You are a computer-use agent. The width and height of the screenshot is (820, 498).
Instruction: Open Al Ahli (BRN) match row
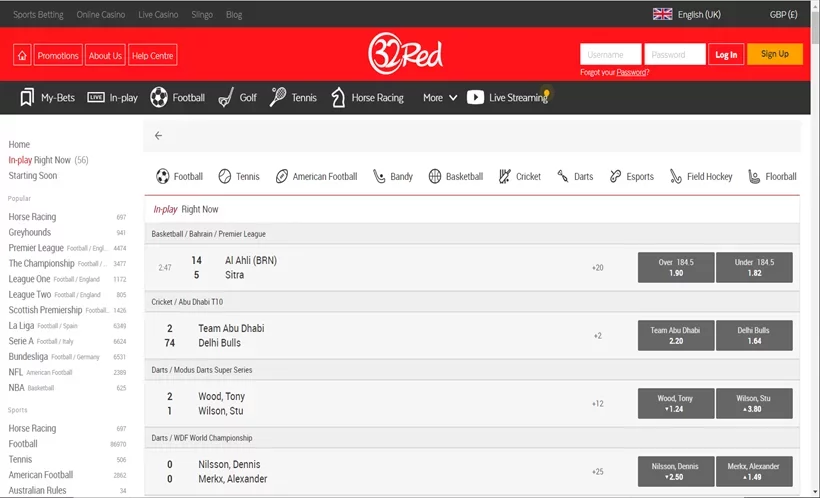click(472, 267)
